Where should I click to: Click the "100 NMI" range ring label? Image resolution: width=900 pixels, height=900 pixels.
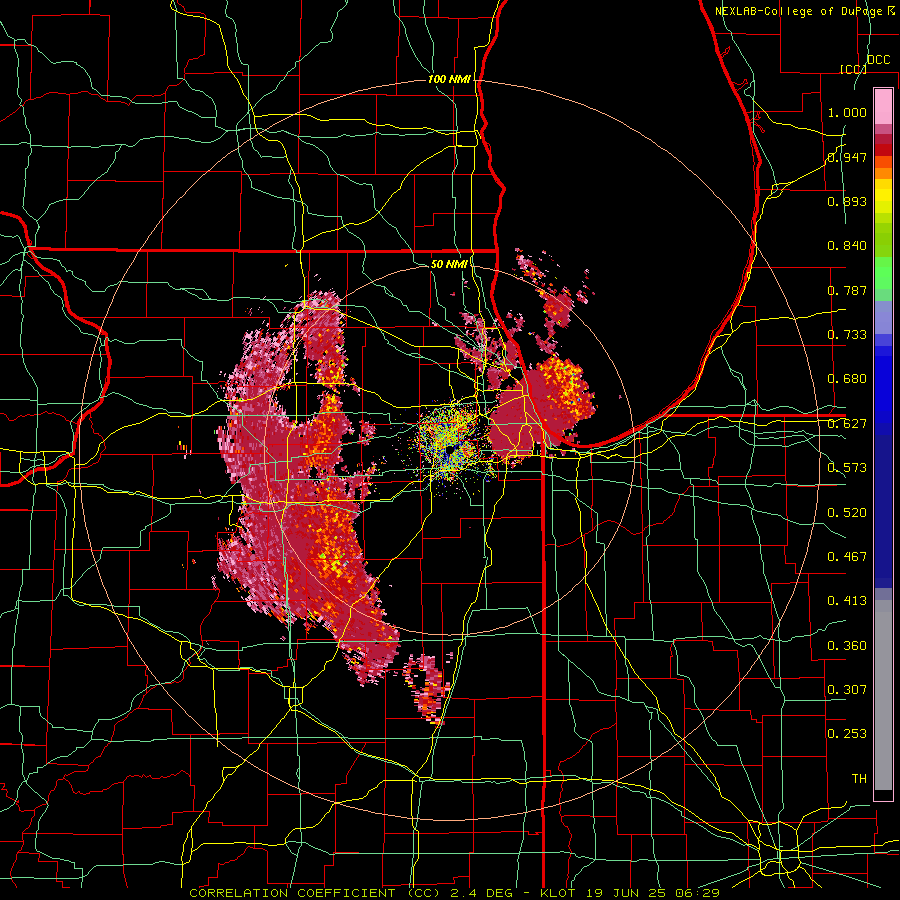click(x=449, y=79)
